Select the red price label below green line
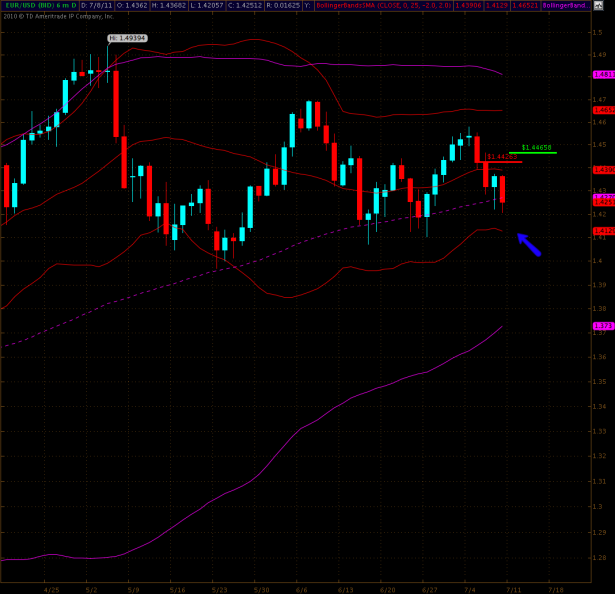615x594 pixels. point(500,157)
